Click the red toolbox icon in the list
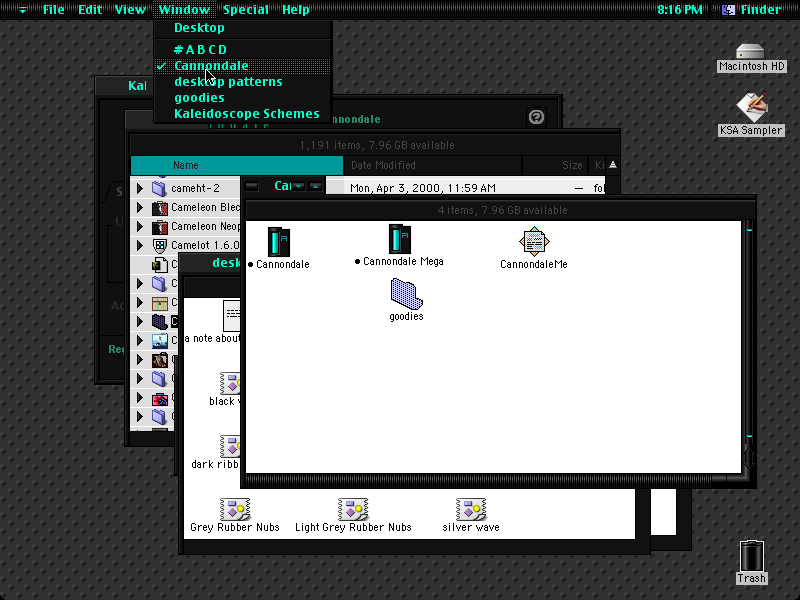 pos(160,398)
